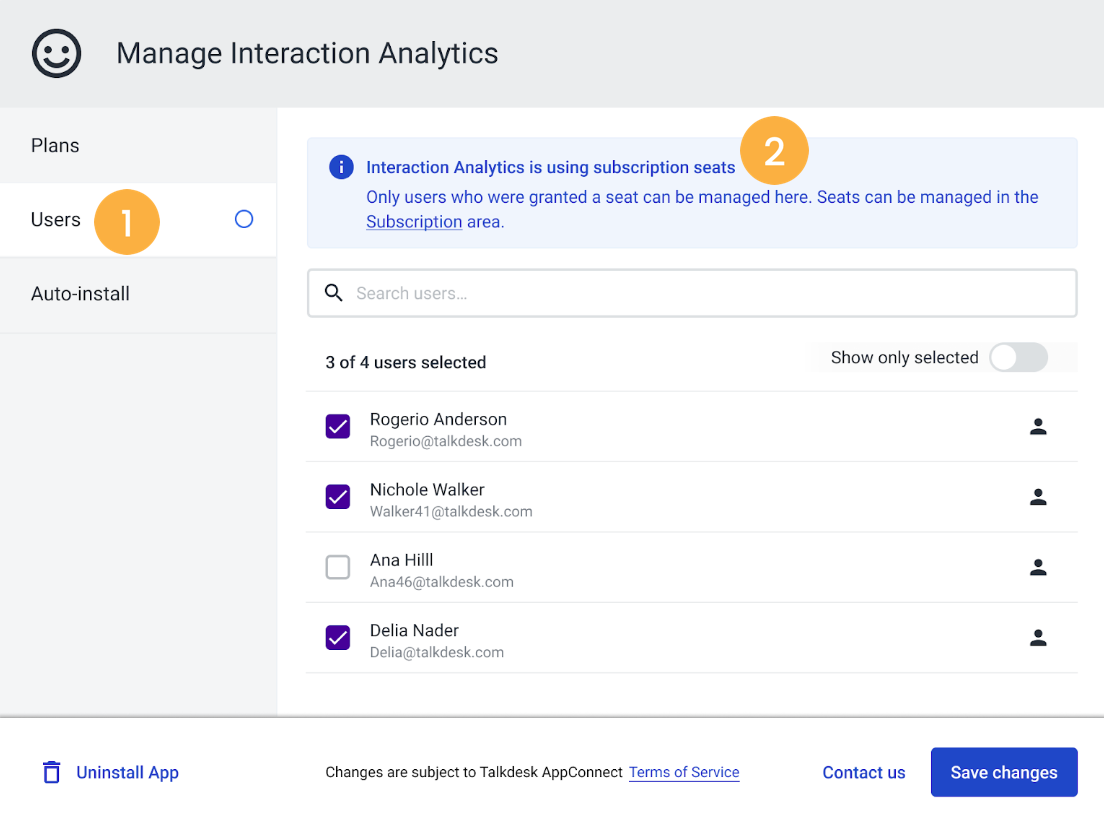Viewport: 1104px width, 826px height.
Task: Click the Save changes button
Action: 1004,772
